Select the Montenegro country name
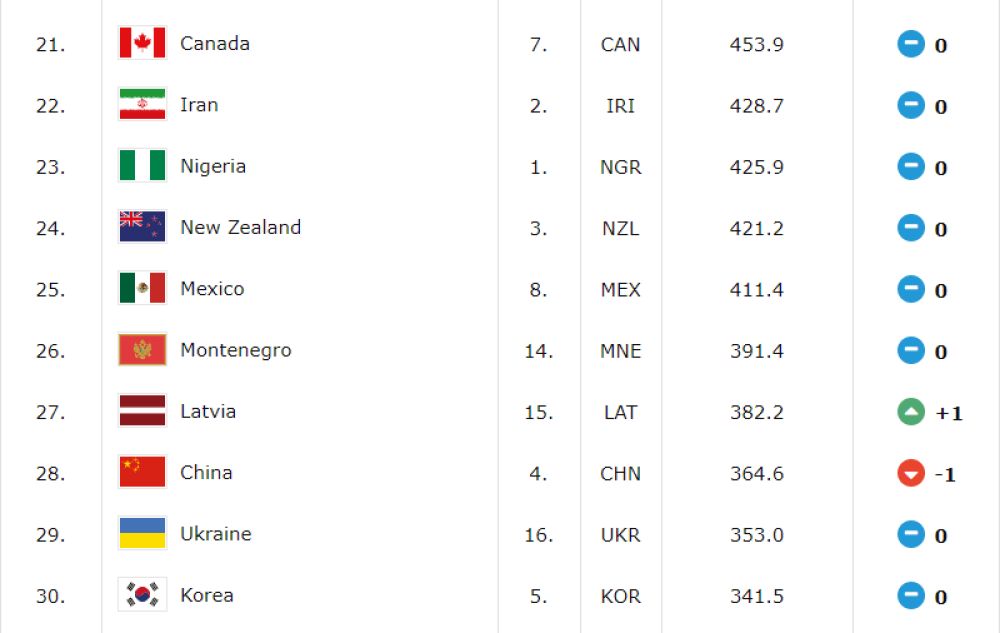1000x633 pixels. pos(236,350)
